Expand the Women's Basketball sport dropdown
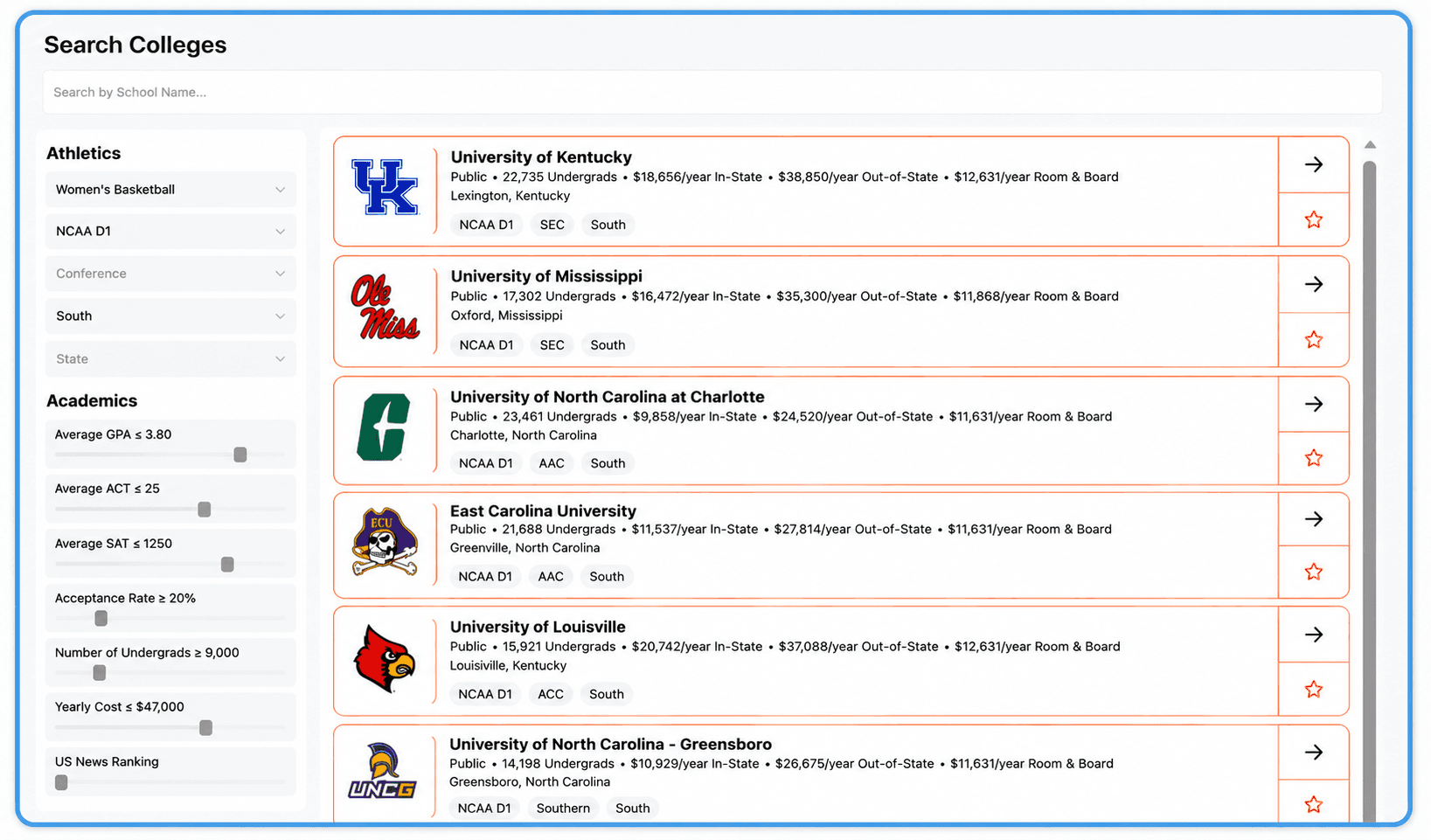Viewport: 1431px width, 840px height. point(170,190)
